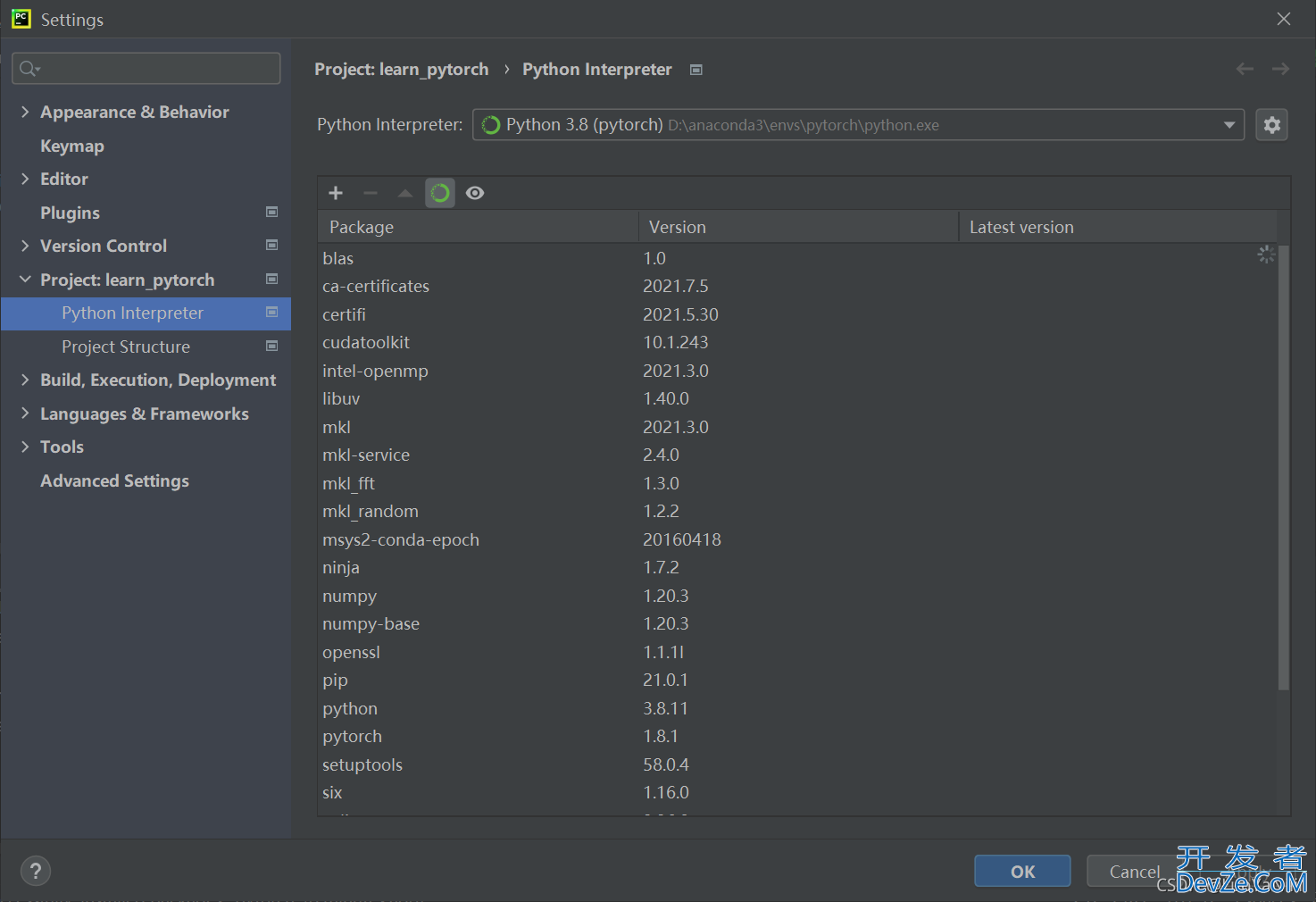
Task: Click Python Interpreter breadcrumb
Action: click(x=597, y=70)
